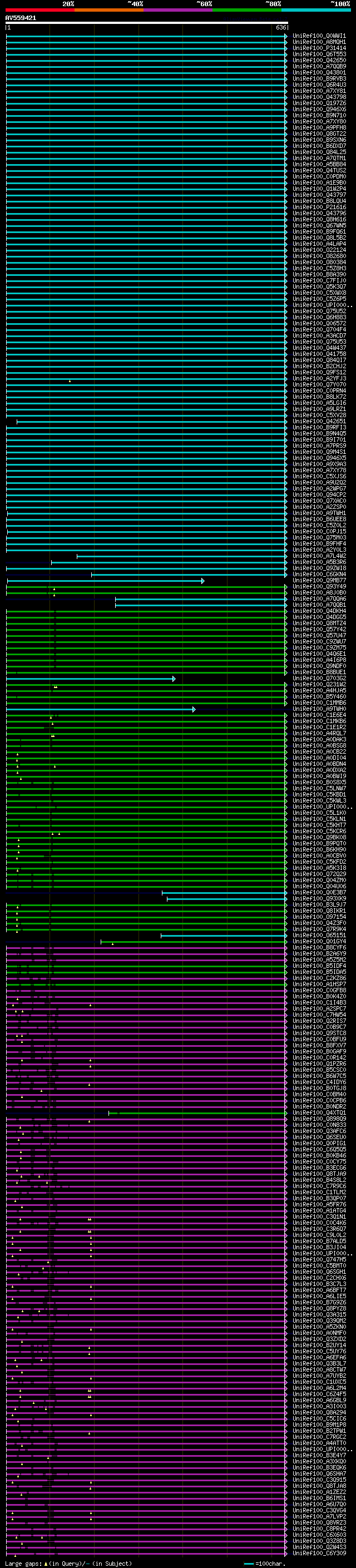Select the UniRef100_Q898Q9 label
Image resolution: width=356 pixels, height=1568 pixels.
[x=319, y=1119]
